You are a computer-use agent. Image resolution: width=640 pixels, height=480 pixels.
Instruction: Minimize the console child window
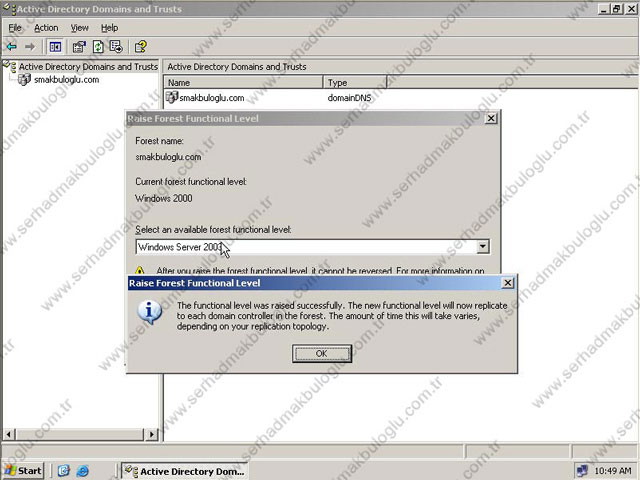click(604, 9)
